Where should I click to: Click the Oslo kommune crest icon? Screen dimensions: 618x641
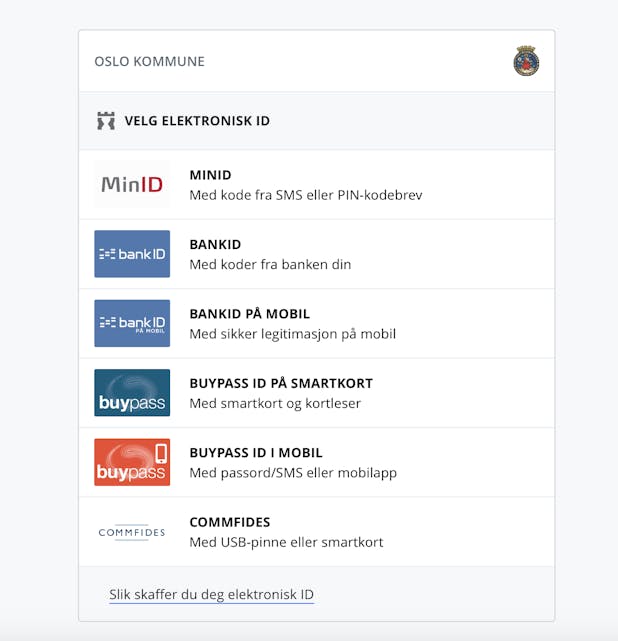[526, 62]
